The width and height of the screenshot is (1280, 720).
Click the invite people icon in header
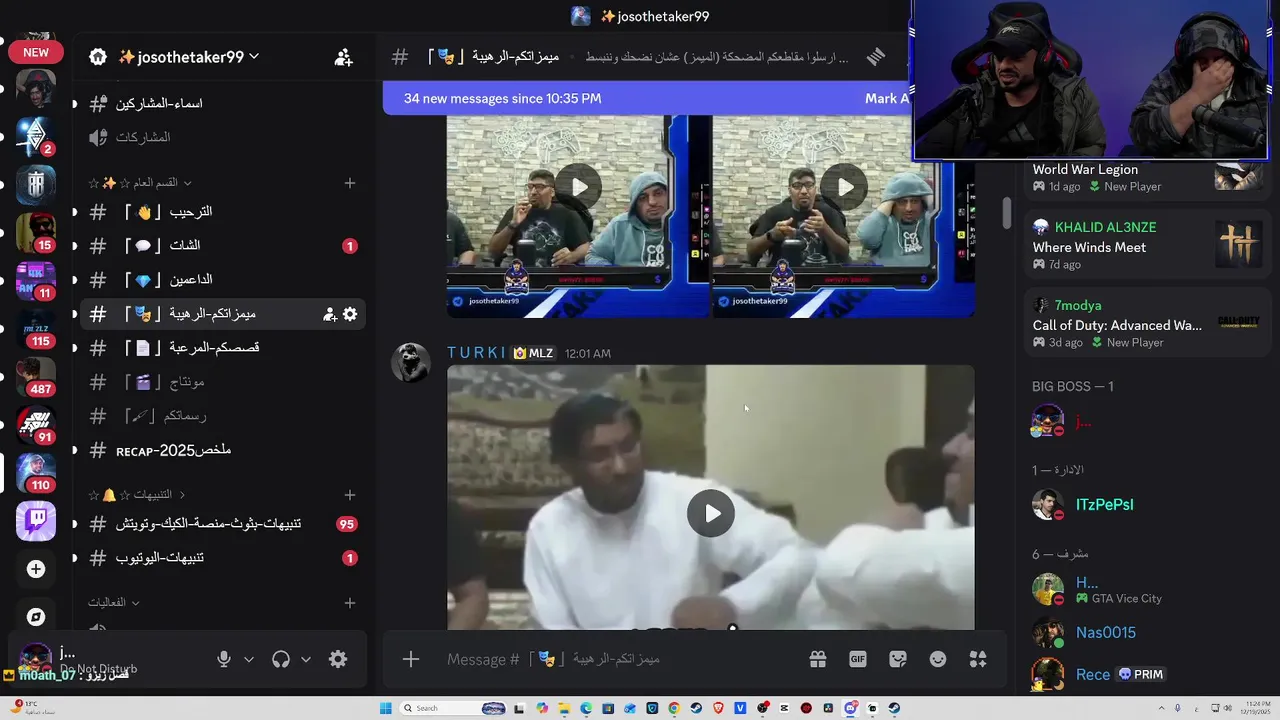343,57
